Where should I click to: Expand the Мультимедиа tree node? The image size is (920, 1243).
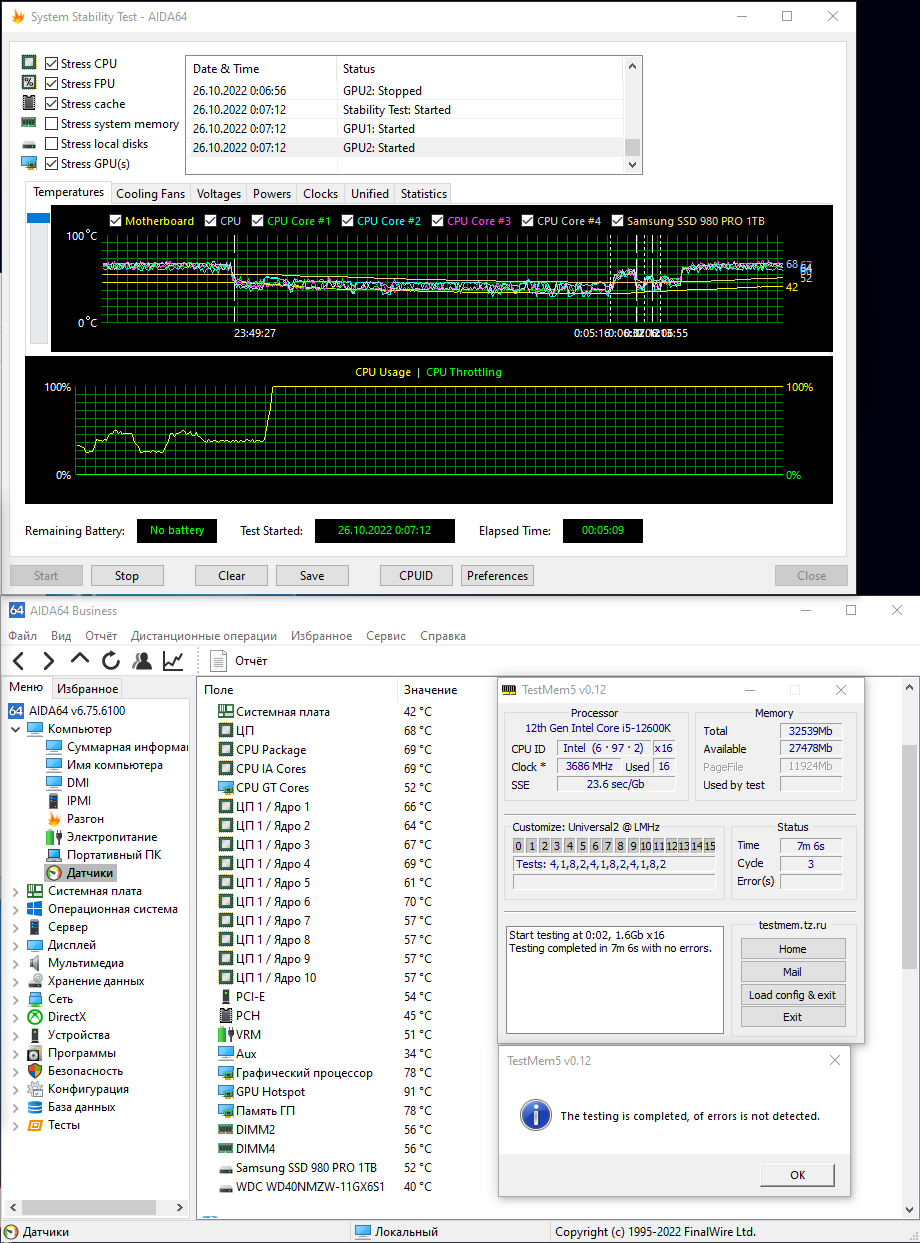16,963
